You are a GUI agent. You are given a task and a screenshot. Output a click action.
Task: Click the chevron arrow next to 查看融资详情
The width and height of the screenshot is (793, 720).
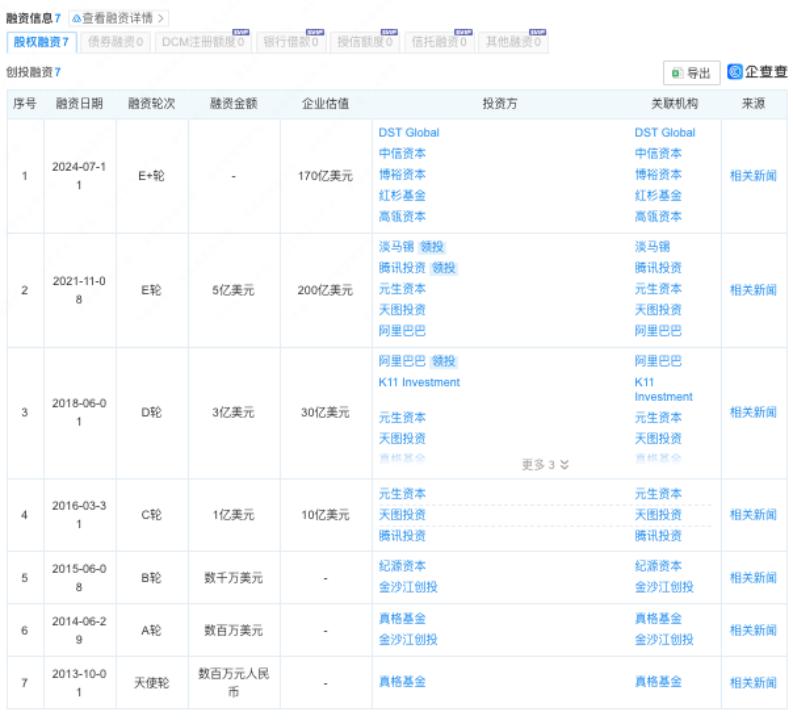click(161, 19)
